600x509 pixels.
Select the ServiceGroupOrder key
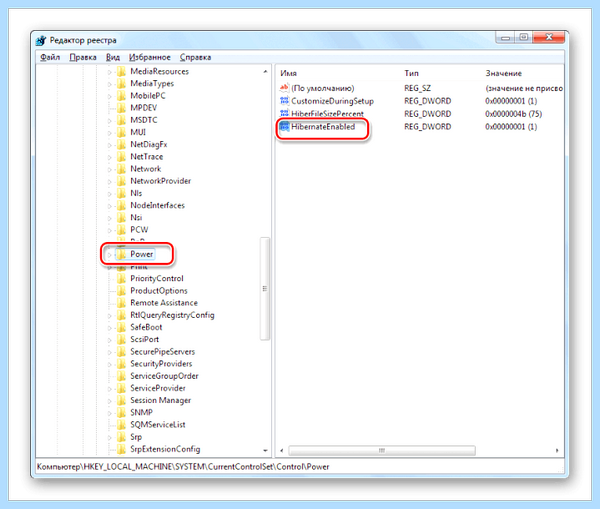pyautogui.click(x=164, y=376)
